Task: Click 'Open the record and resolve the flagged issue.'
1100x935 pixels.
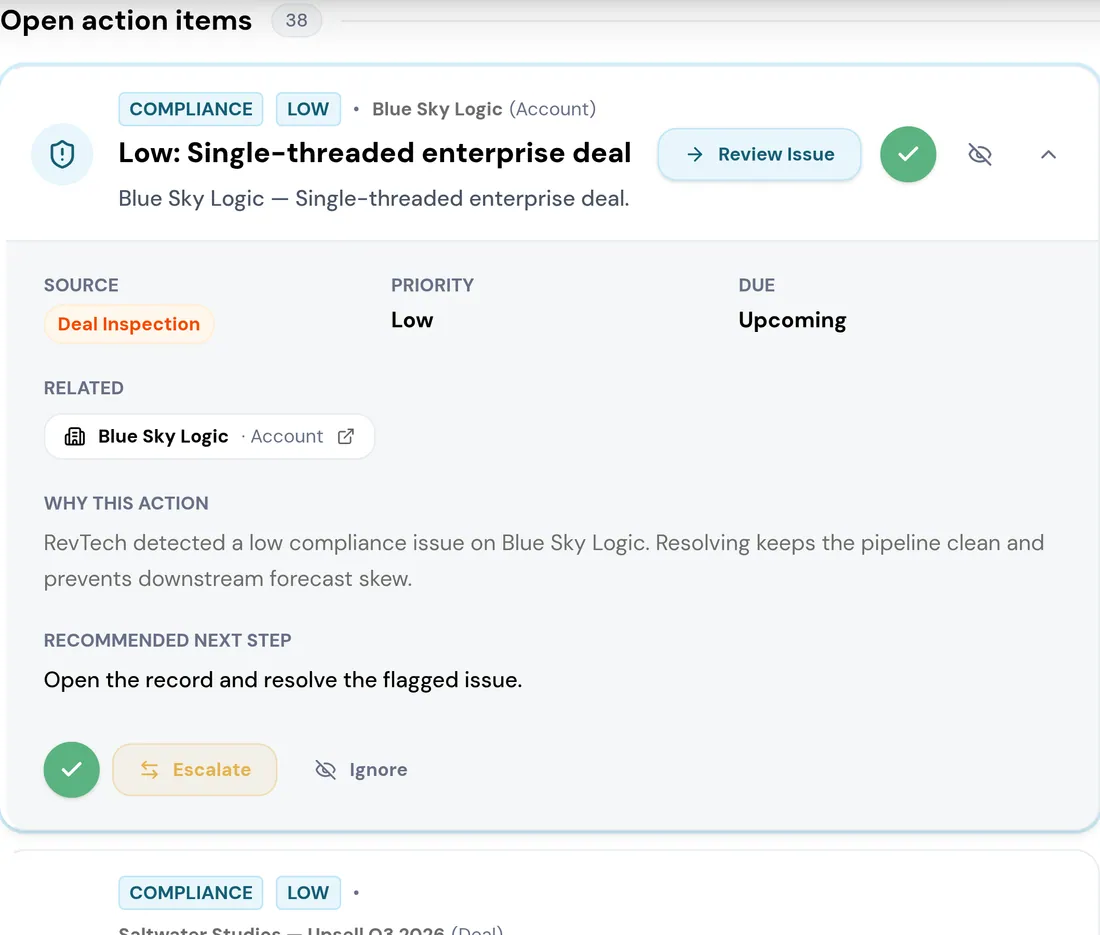Action: [x=283, y=680]
